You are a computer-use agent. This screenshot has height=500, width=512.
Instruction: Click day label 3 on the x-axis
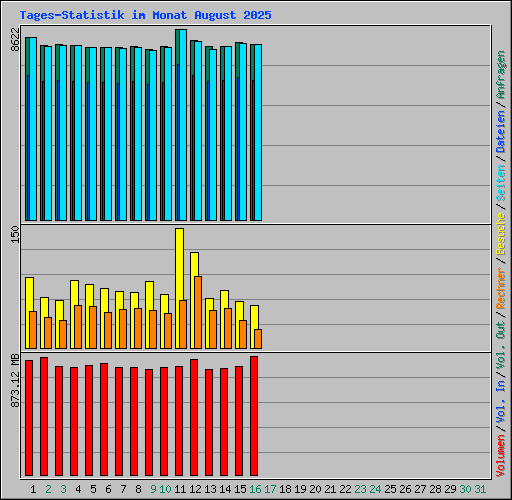tap(63, 489)
